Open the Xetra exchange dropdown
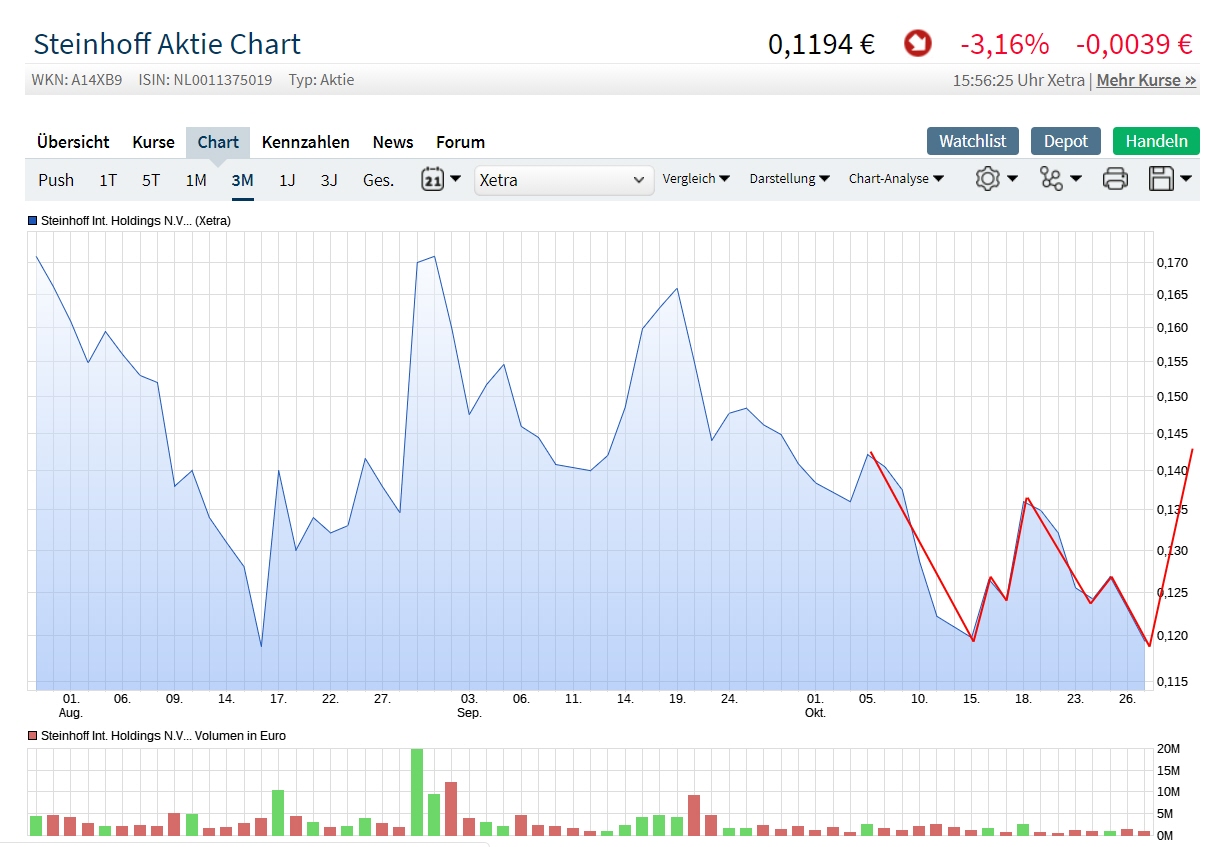This screenshot has height=847, width=1213. [x=563, y=180]
